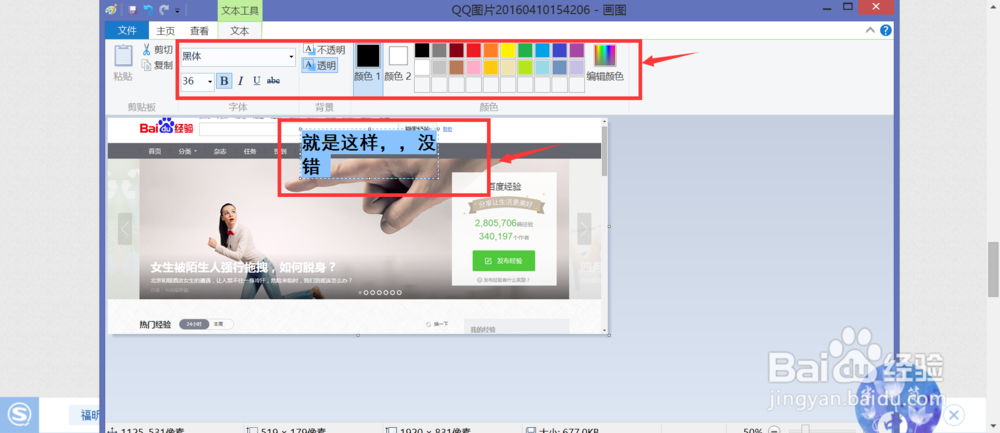Pick the purple palette swatch
The height and width of the screenshot is (433, 1000).
(x=577, y=50)
